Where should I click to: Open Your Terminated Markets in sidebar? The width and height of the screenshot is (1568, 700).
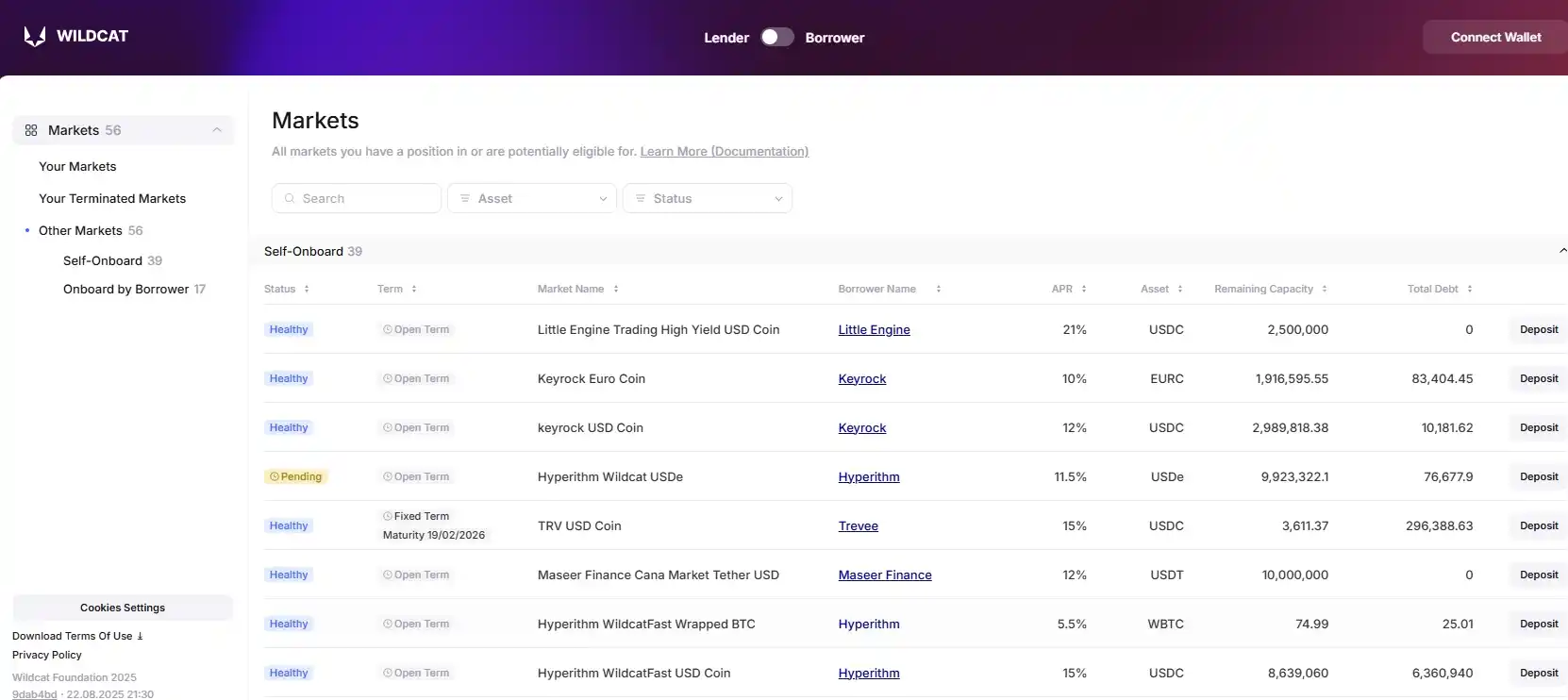pos(112,198)
